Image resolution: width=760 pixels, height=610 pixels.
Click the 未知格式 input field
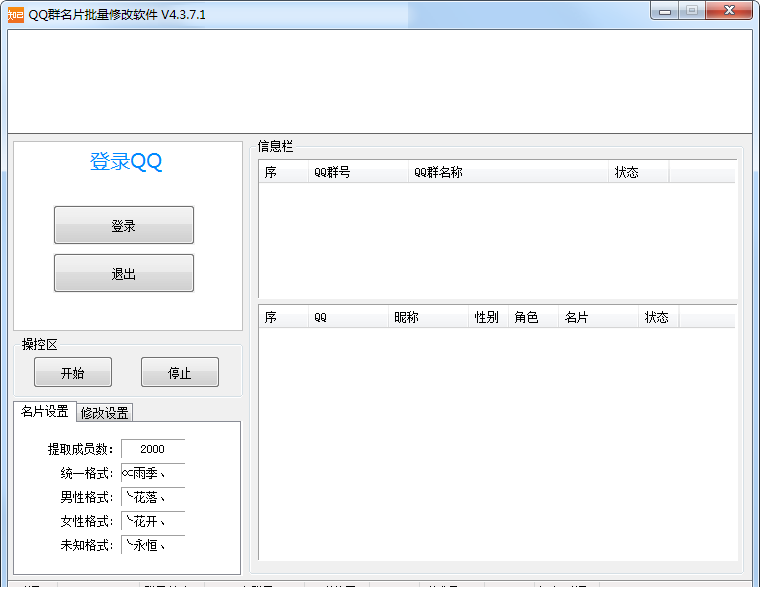pos(153,545)
